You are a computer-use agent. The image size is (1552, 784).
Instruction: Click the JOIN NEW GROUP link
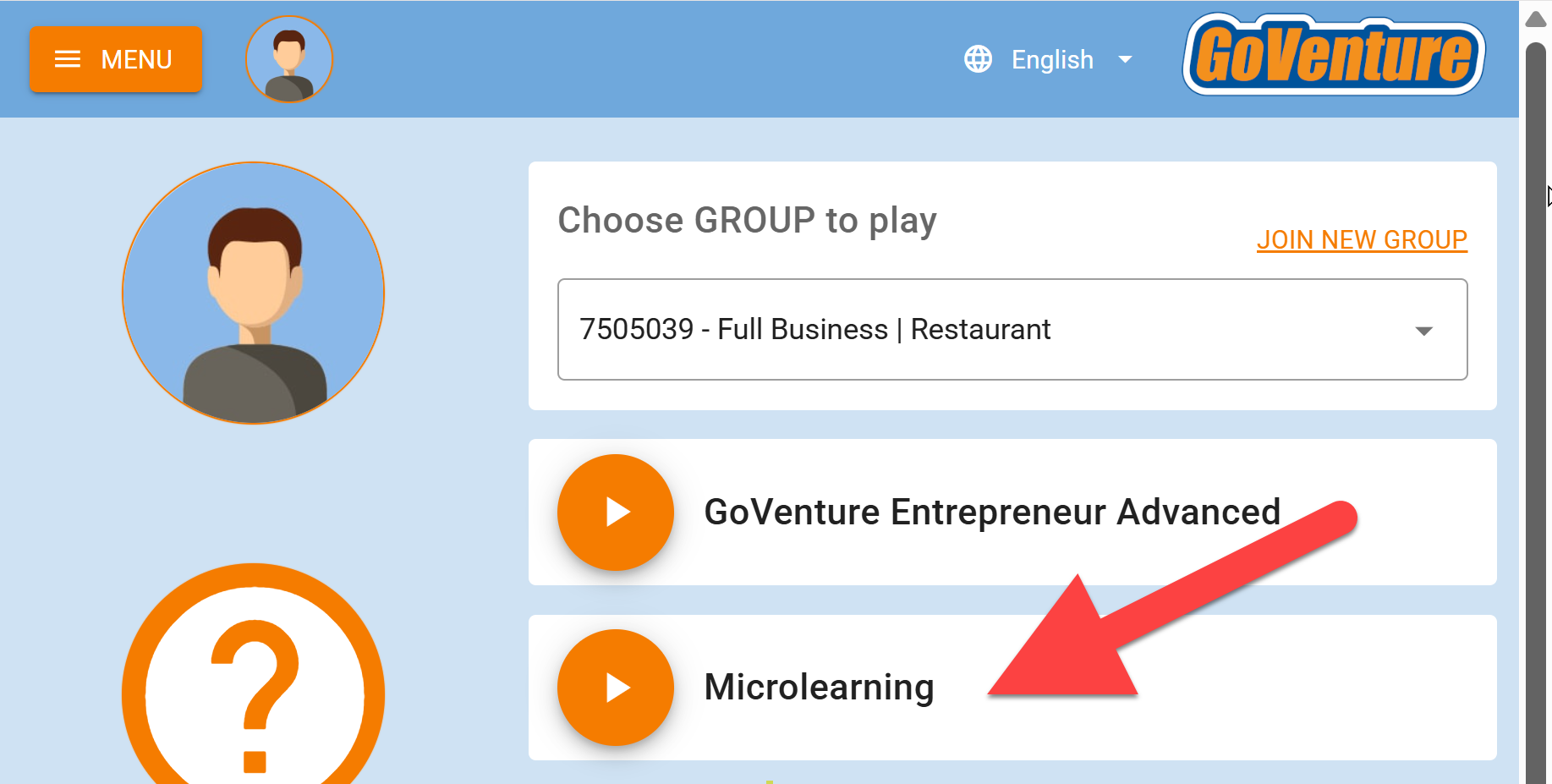pos(1362,240)
